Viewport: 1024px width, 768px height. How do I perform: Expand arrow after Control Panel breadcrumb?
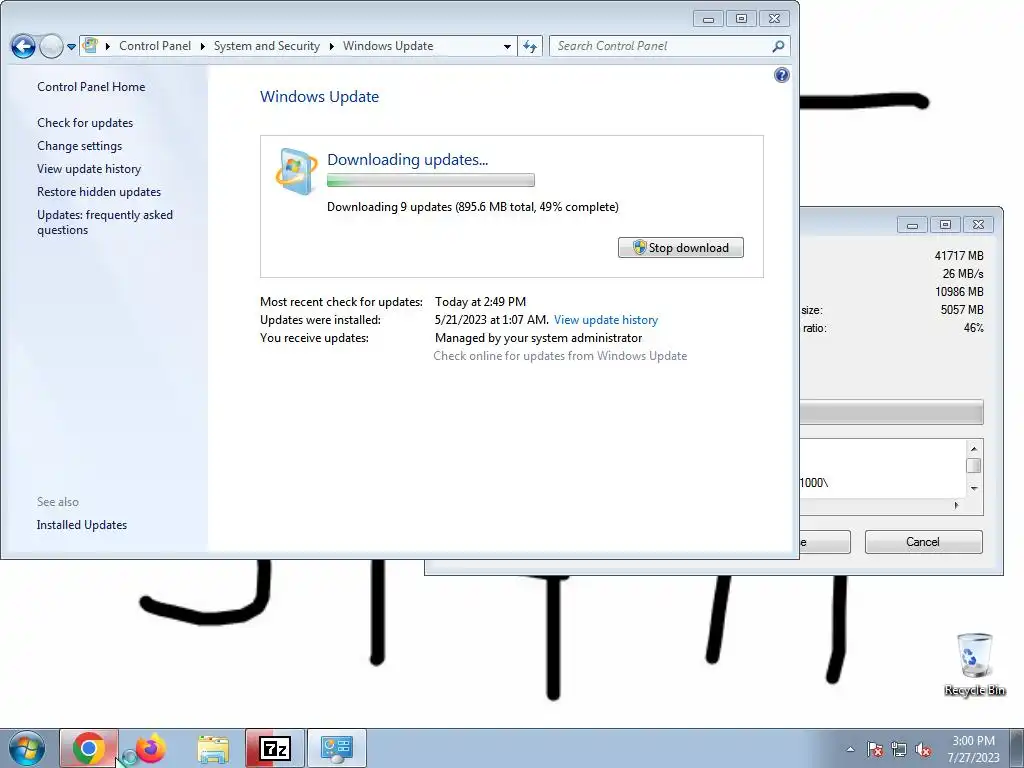tap(202, 46)
